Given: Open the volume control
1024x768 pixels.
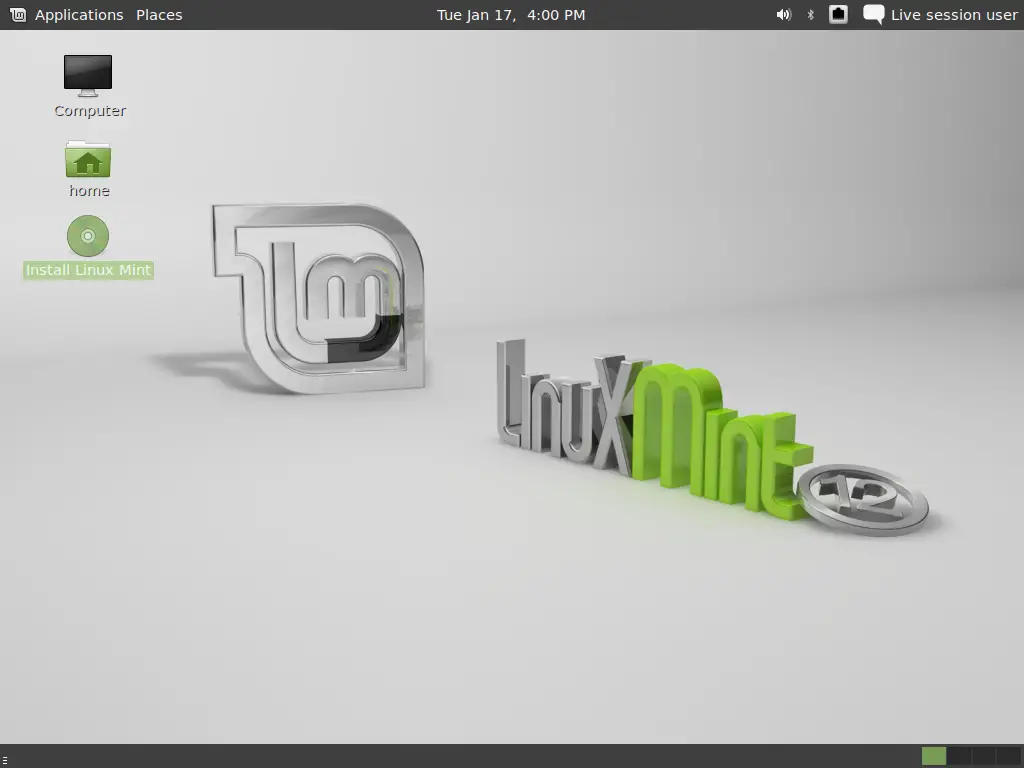Looking at the screenshot, I should [784, 14].
